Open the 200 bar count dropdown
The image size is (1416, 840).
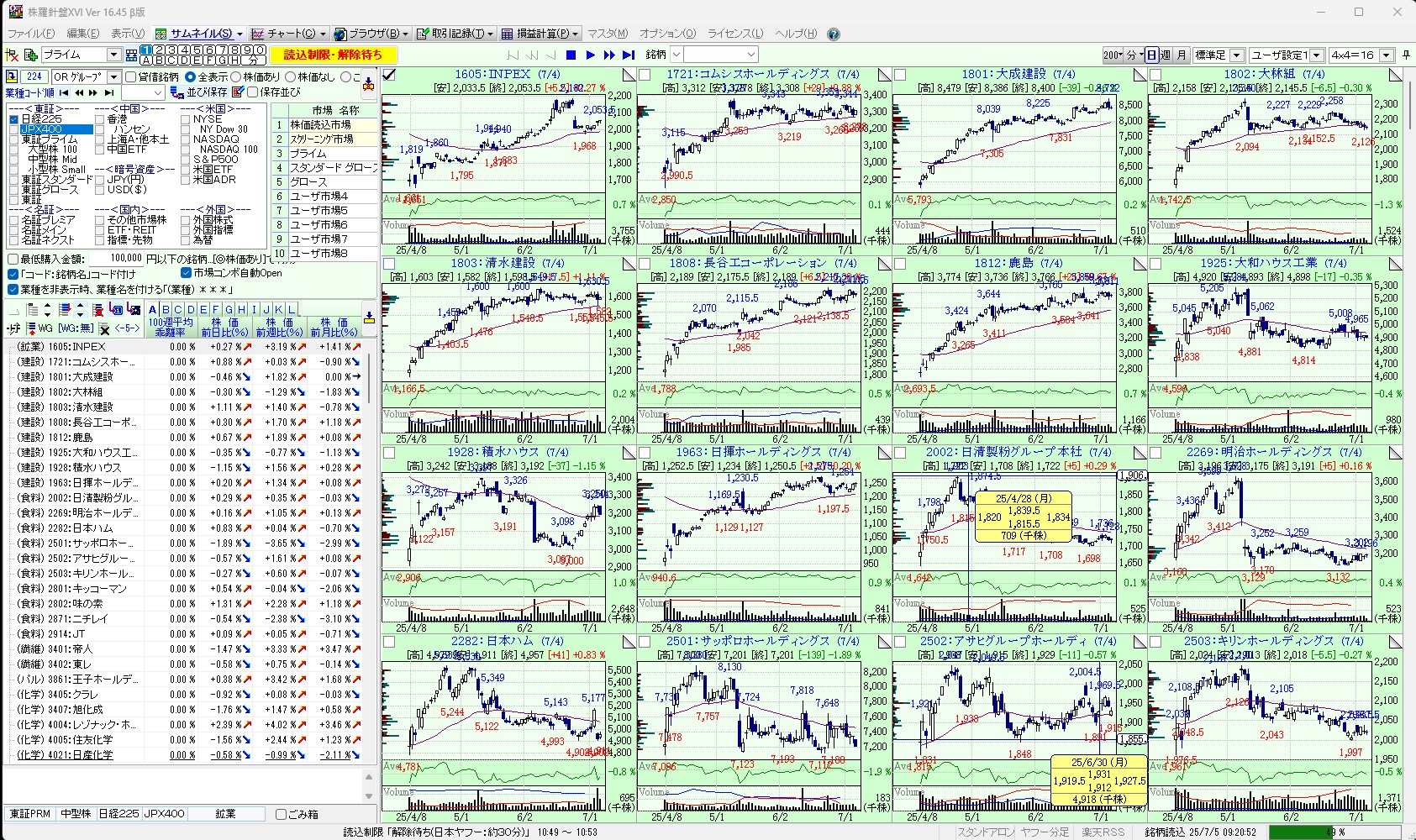point(1114,55)
